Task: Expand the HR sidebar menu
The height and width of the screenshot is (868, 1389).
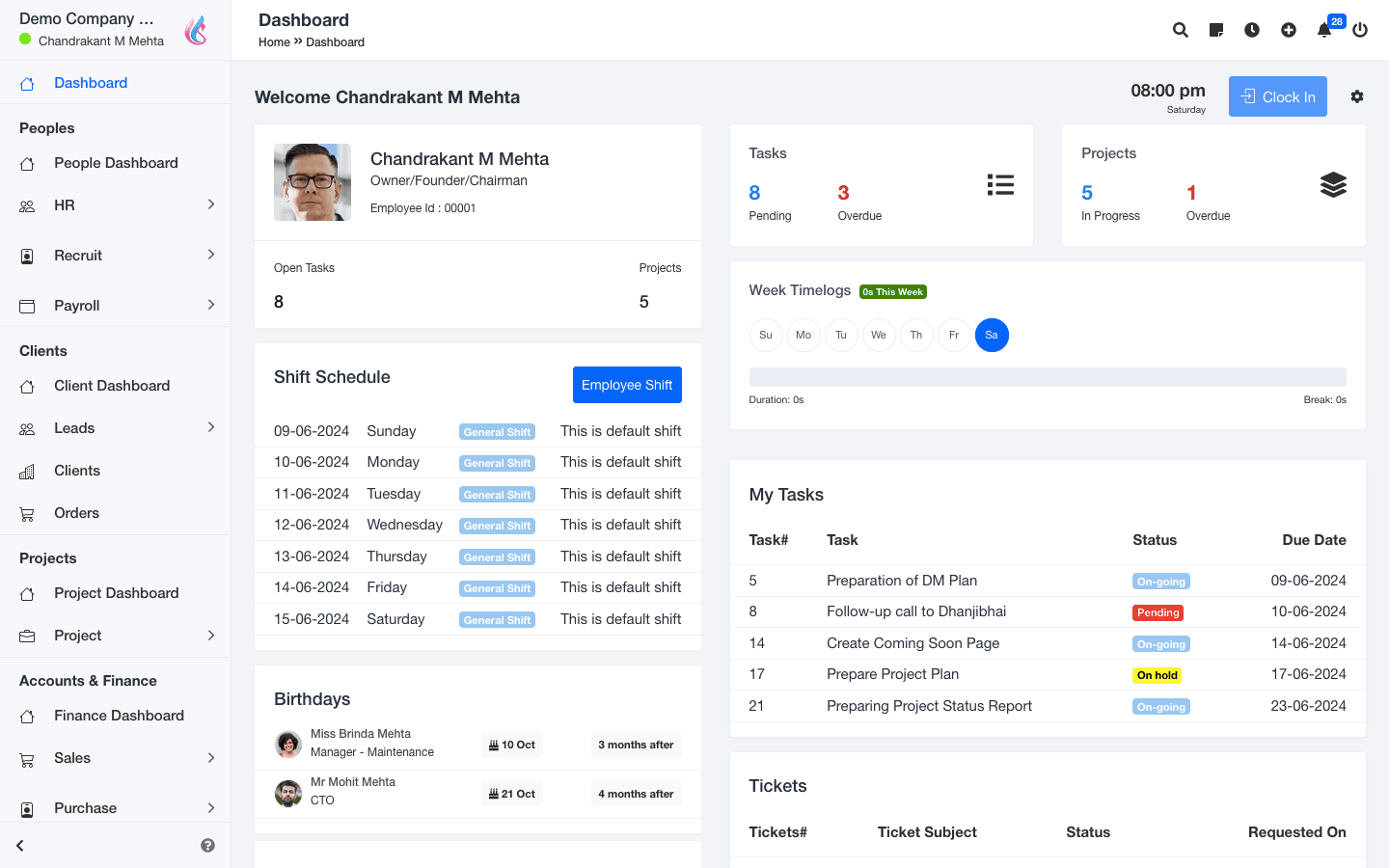Action: 116,205
